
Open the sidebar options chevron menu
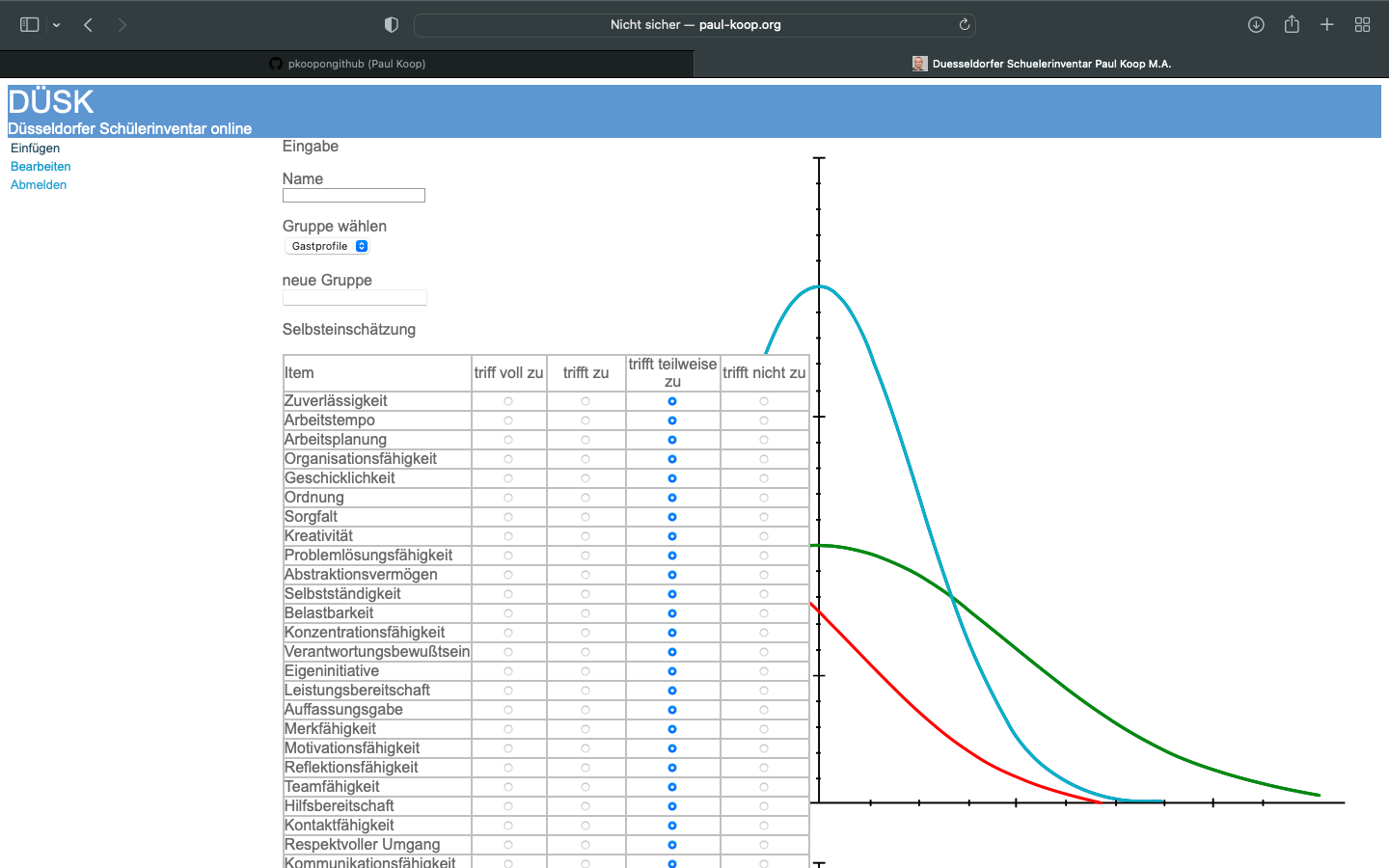pos(57,25)
